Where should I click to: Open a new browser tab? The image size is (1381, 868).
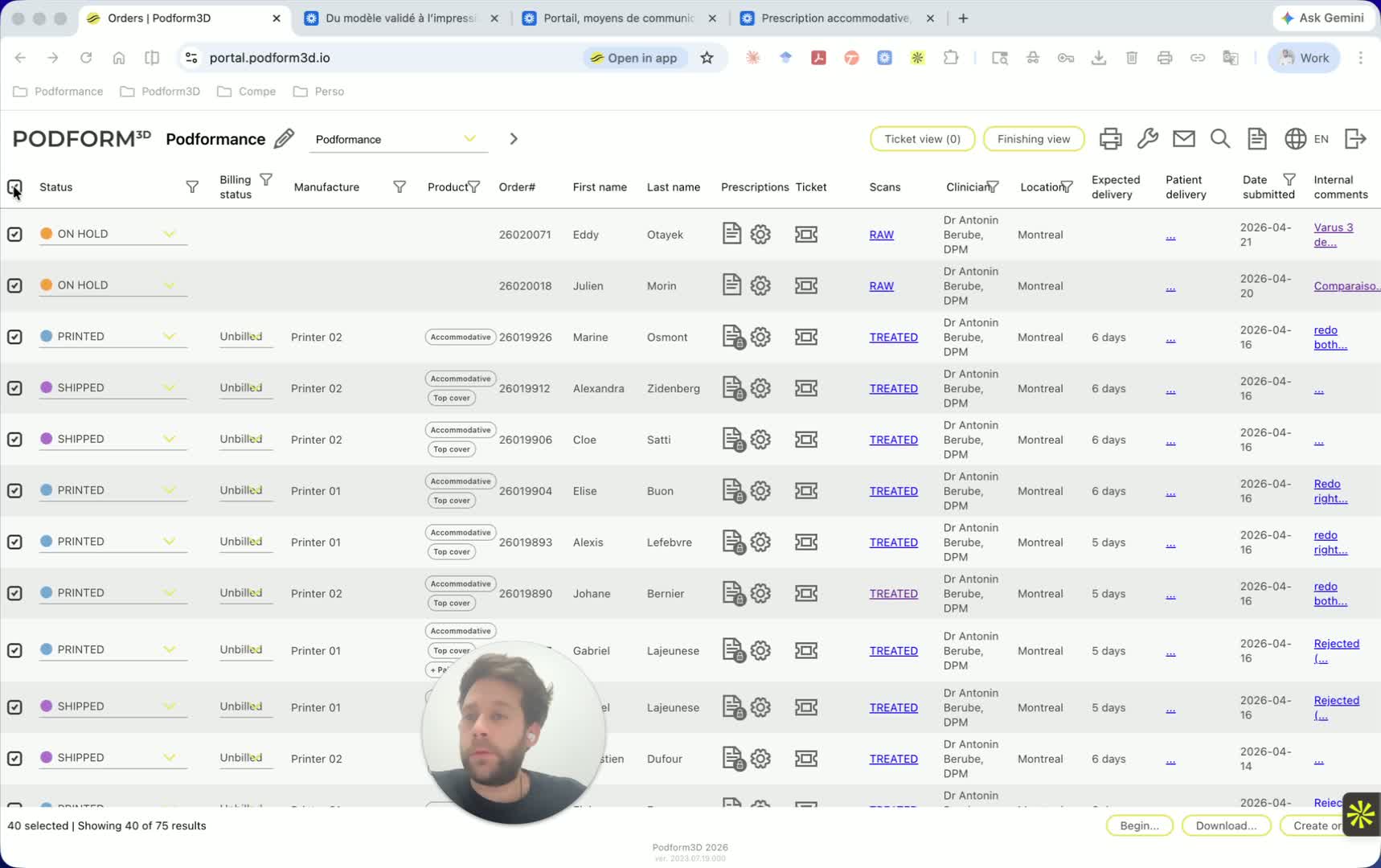(963, 18)
